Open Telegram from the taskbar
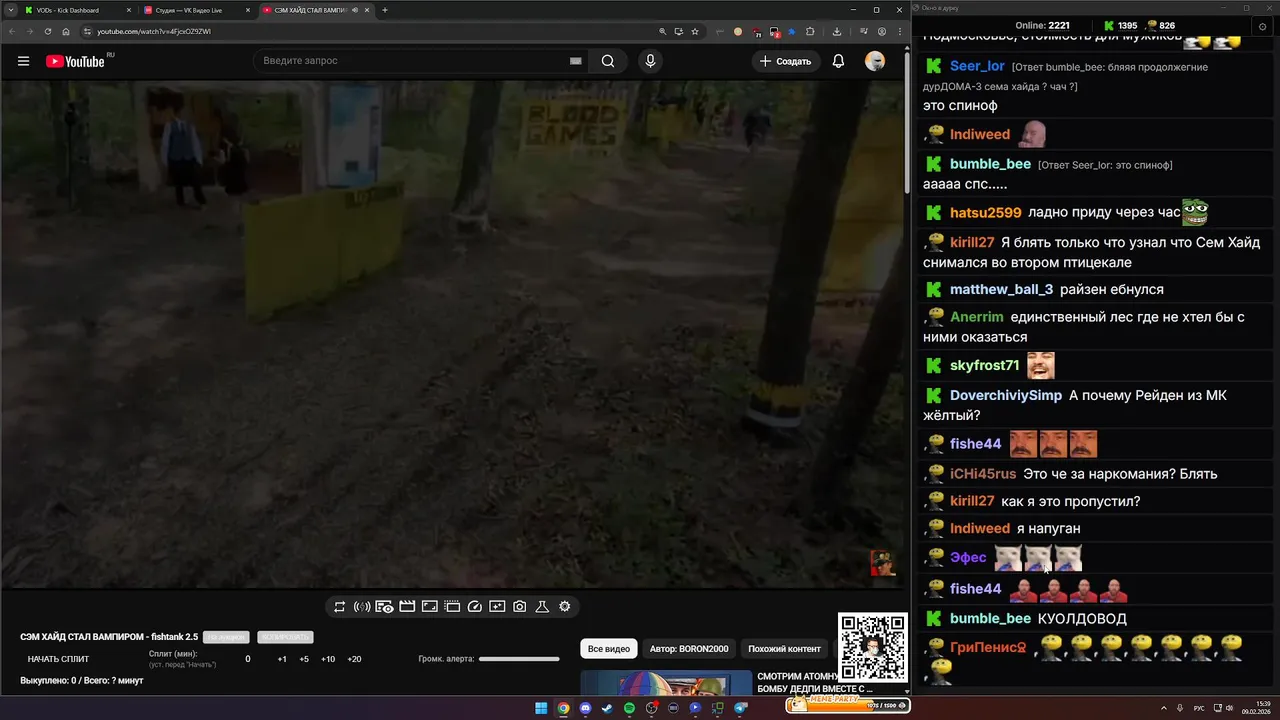Image resolution: width=1280 pixels, height=720 pixels. pyautogui.click(x=740, y=708)
